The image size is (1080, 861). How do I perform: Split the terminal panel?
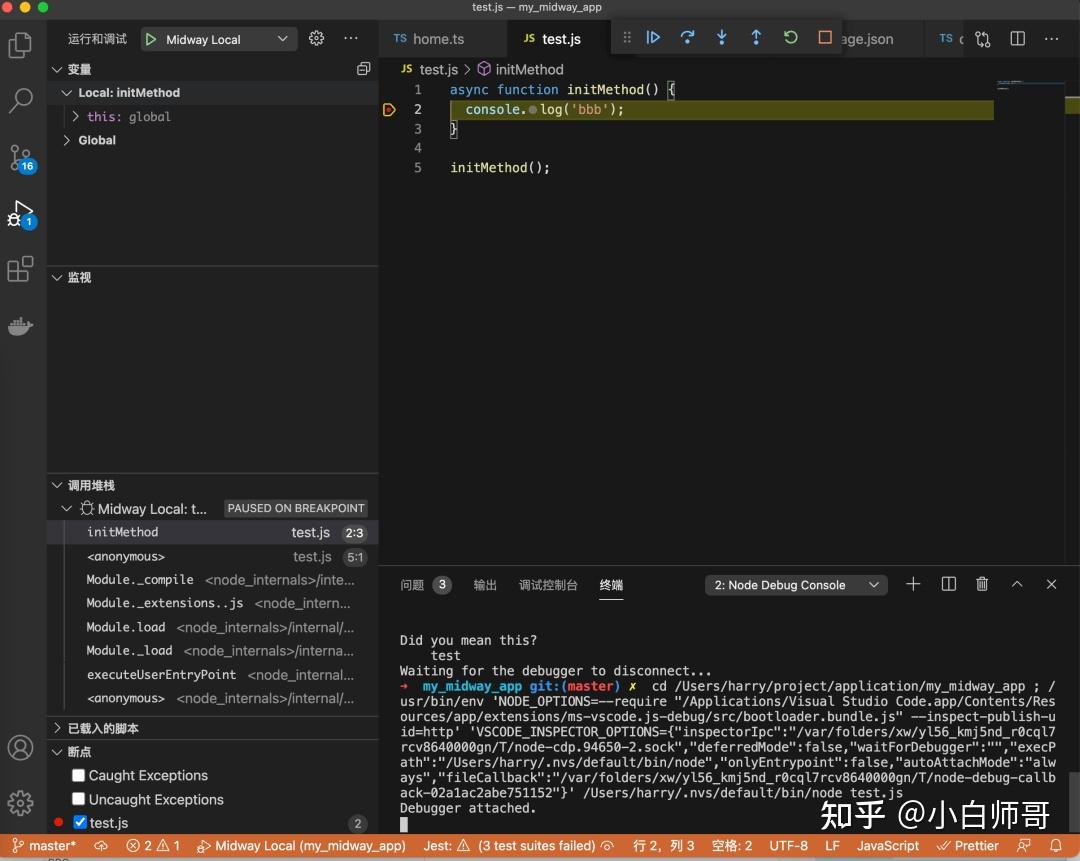[948, 584]
